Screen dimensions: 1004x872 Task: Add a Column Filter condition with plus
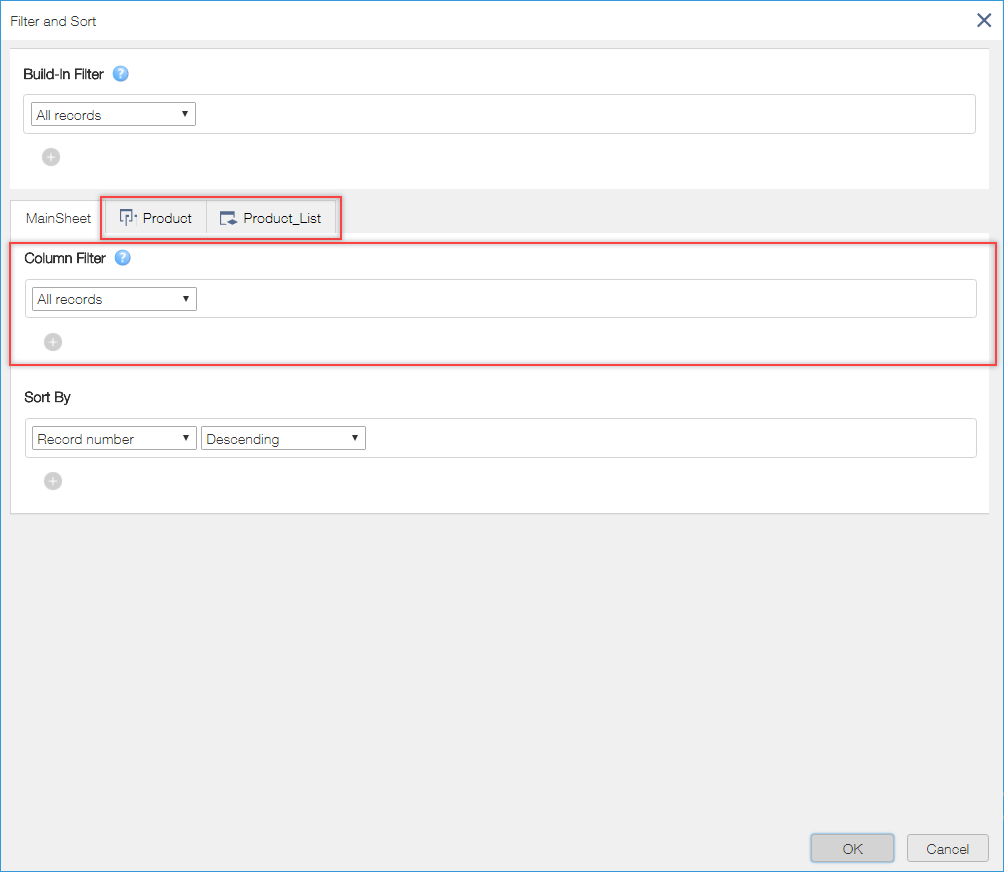tap(53, 342)
